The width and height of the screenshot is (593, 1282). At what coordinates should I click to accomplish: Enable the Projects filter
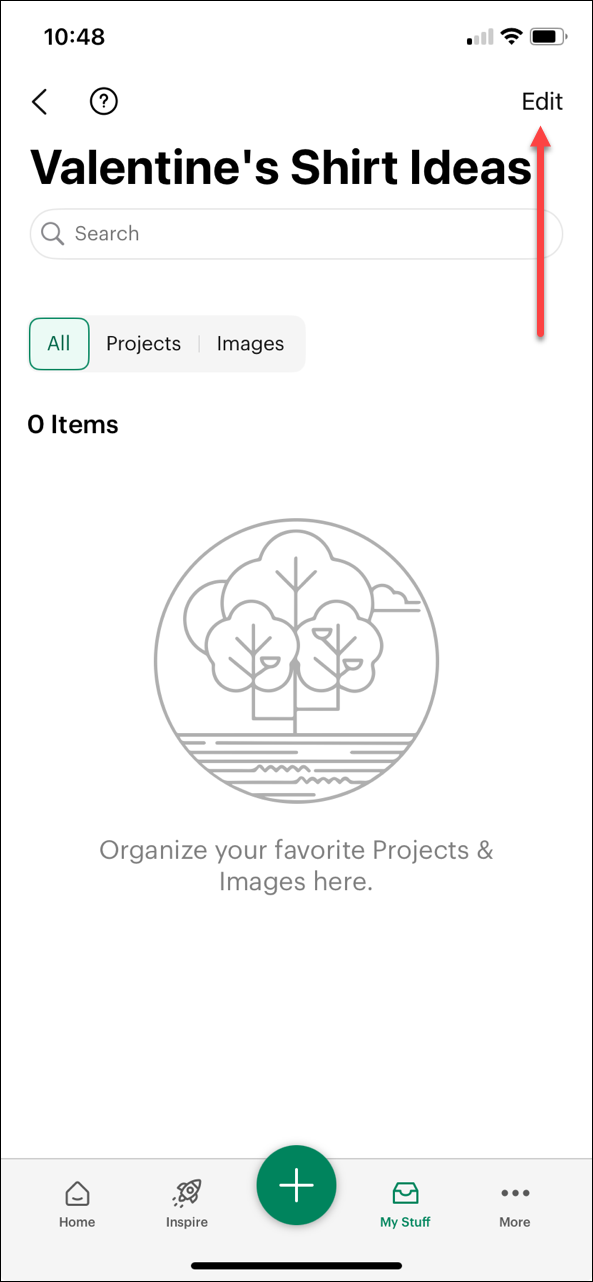click(x=143, y=343)
